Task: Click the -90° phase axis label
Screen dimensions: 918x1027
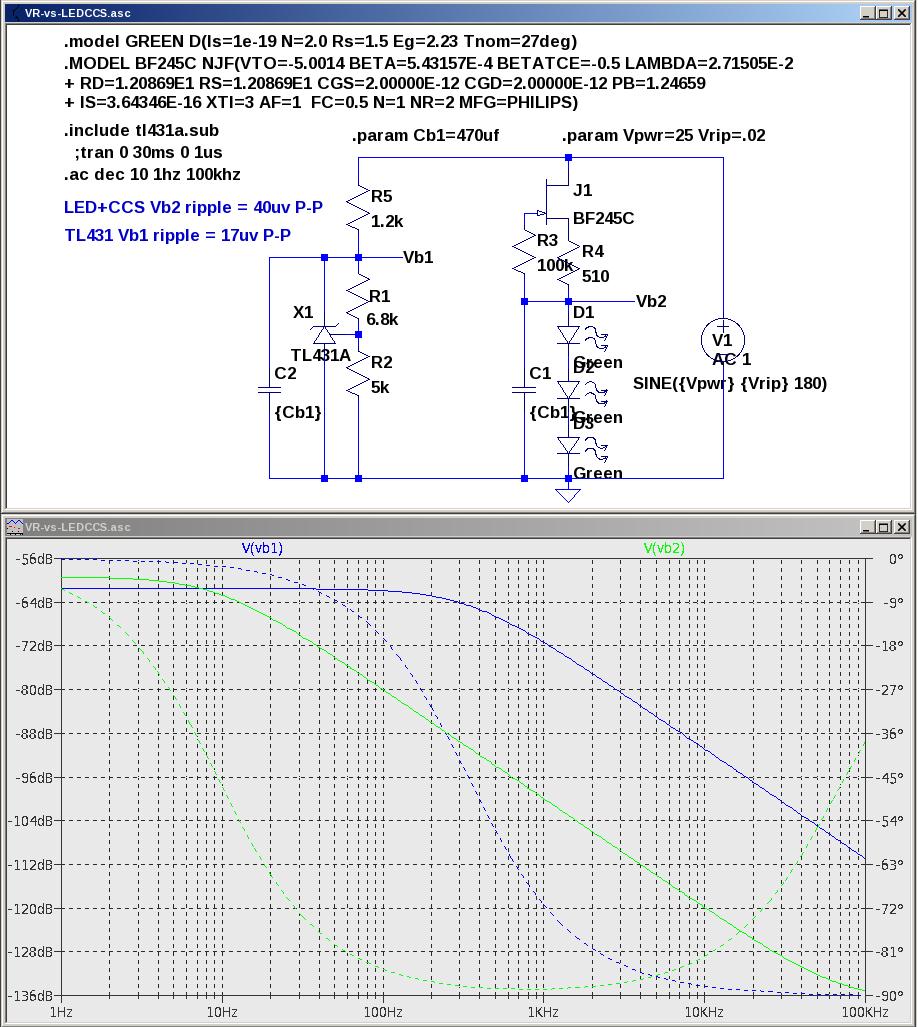Action: pos(891,996)
